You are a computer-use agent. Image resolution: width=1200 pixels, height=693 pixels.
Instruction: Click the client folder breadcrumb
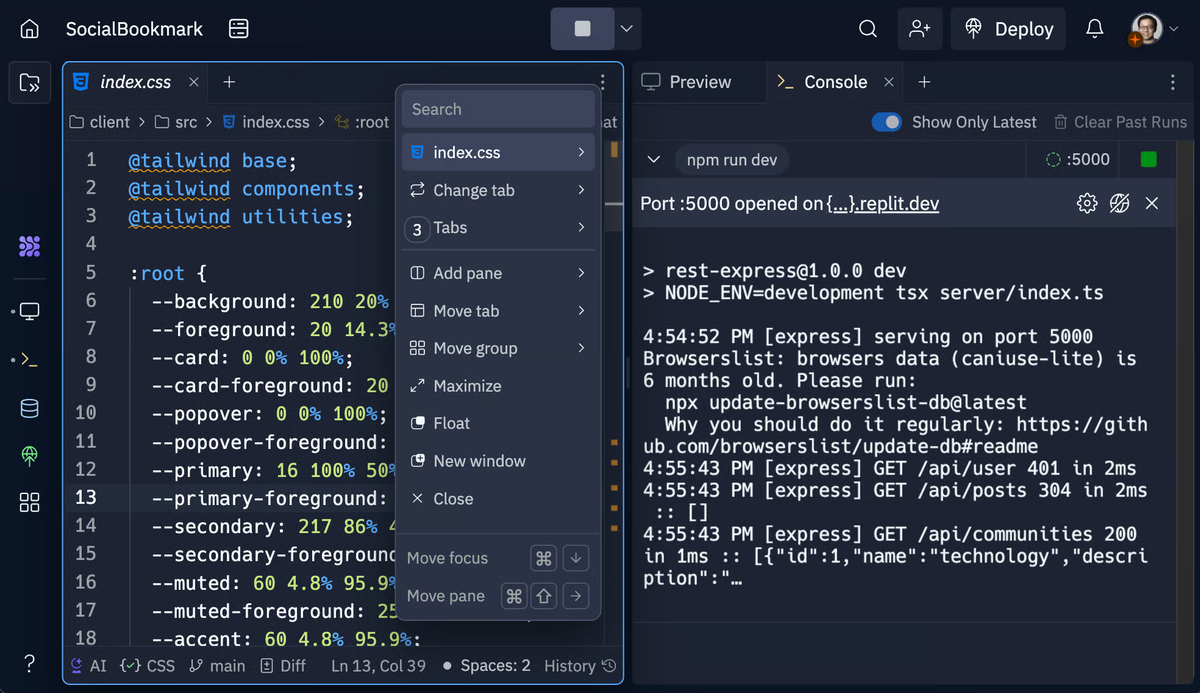click(x=100, y=122)
